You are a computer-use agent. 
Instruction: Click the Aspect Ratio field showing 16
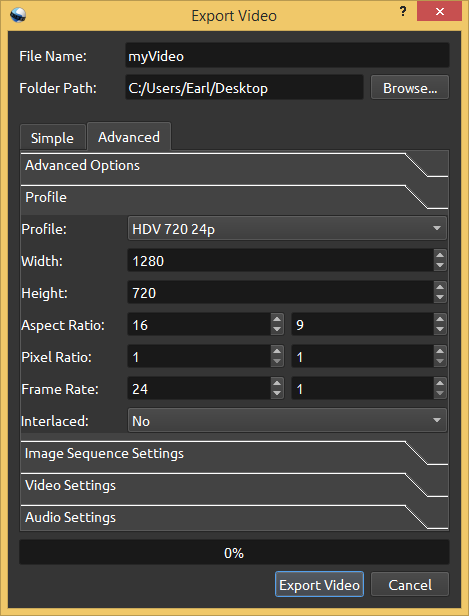click(x=199, y=325)
